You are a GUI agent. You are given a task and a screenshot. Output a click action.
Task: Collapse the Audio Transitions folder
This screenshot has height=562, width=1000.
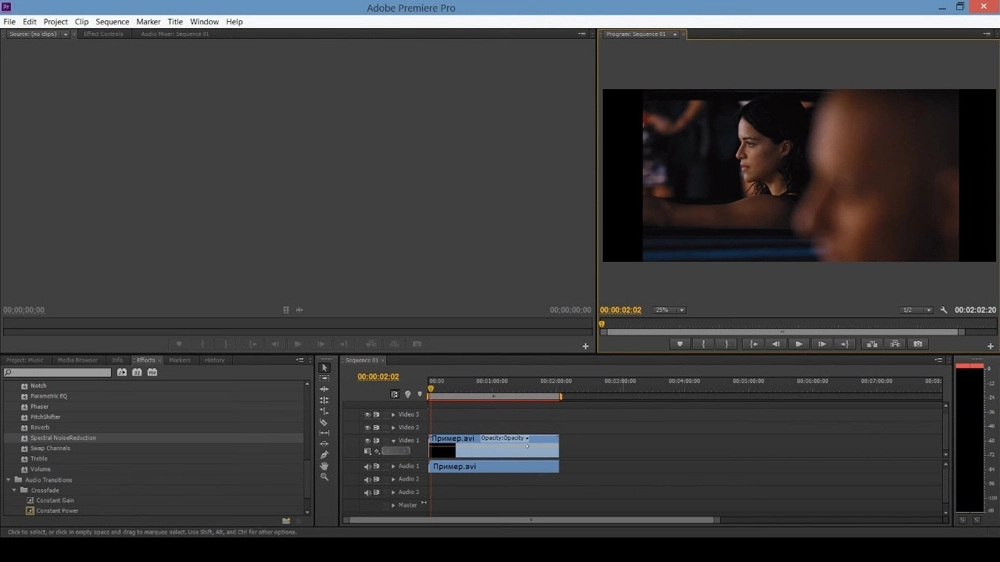pyautogui.click(x=8, y=480)
